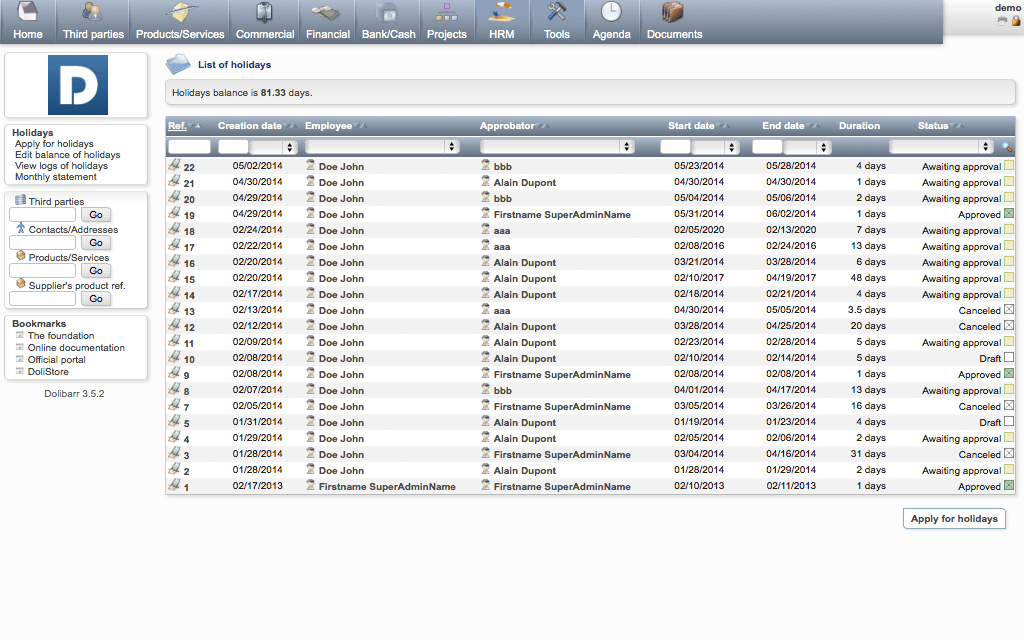Click the search magnifier icon in filter row
Image resolution: width=1024 pixels, height=640 pixels.
(x=1007, y=147)
